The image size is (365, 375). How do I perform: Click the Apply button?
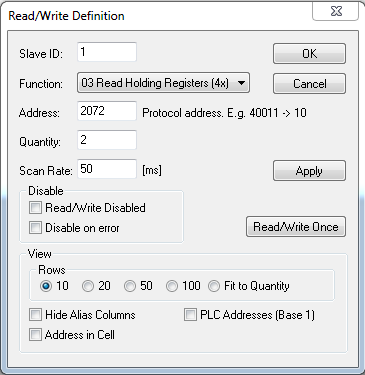tap(309, 171)
